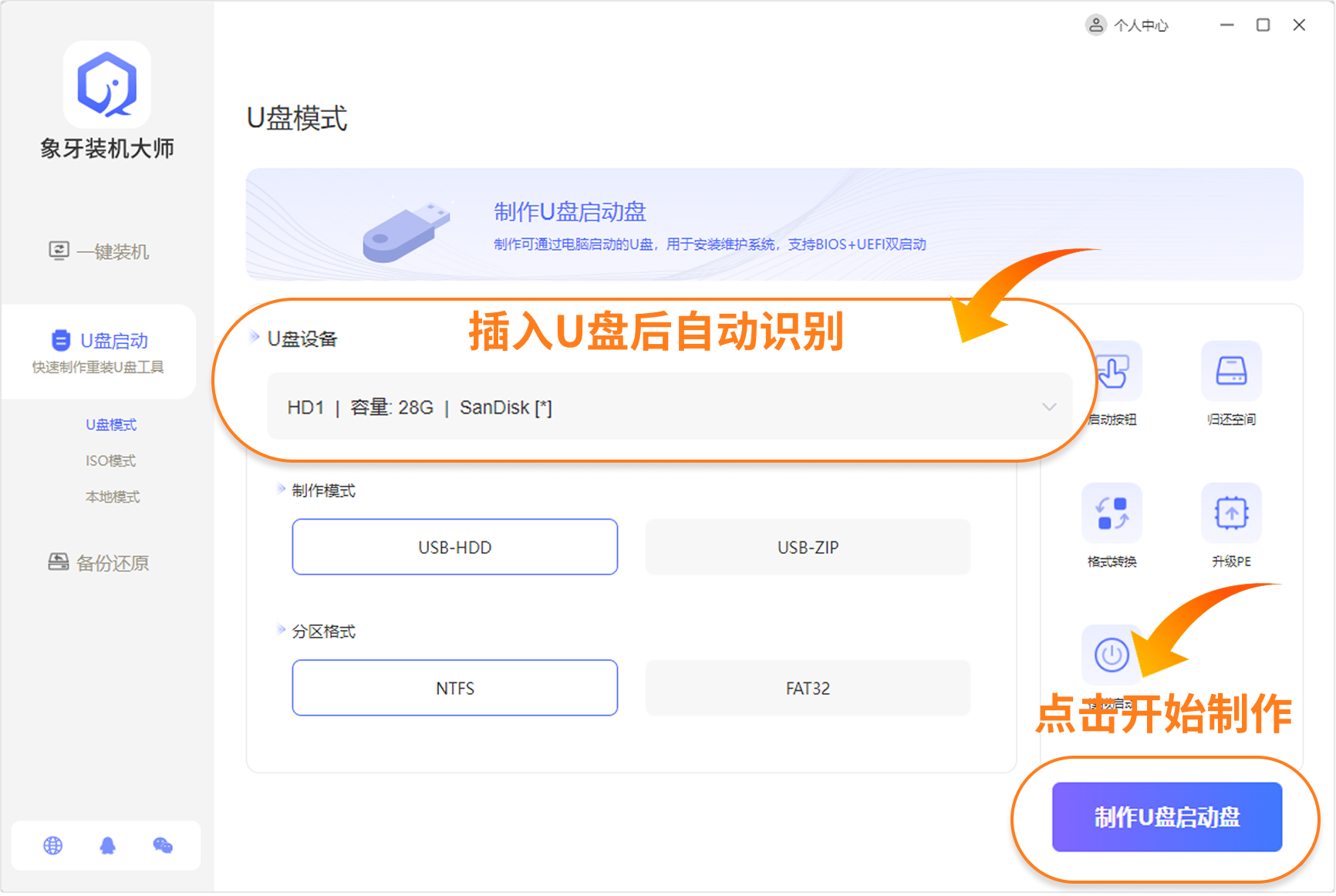Open the 格式转换 format conversion tool
1336x896 pixels.
(x=1112, y=513)
